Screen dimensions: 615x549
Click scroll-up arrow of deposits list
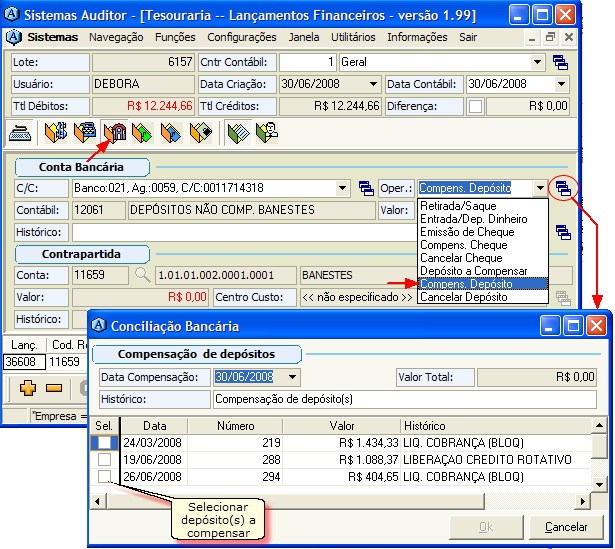[x=599, y=425]
